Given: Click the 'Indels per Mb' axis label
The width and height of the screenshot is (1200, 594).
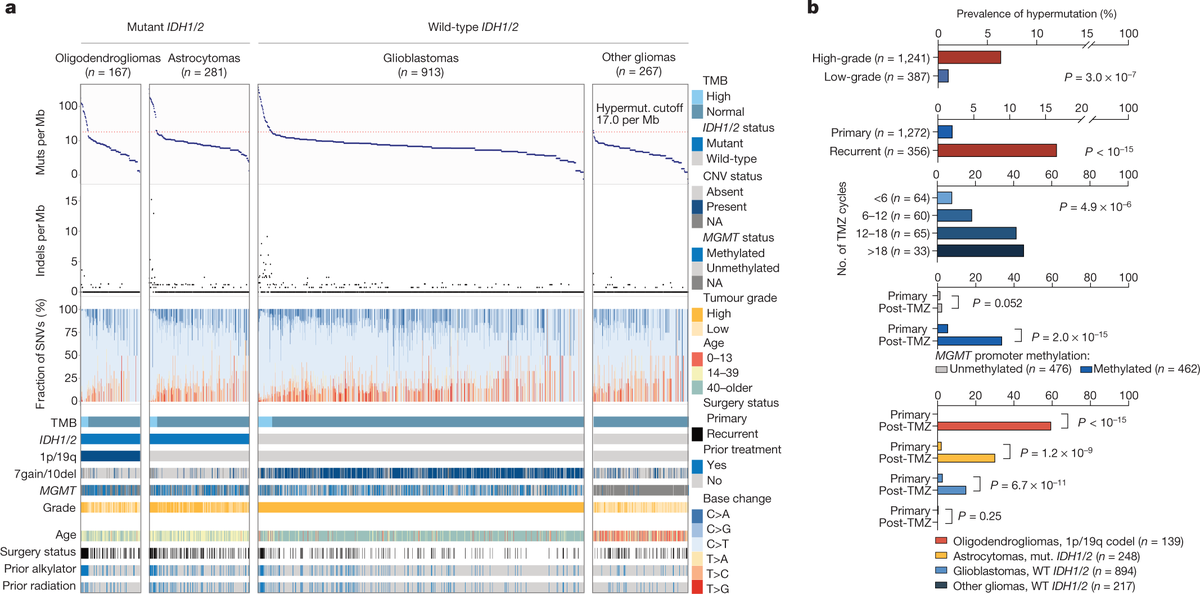Looking at the screenshot, I should (x=40, y=239).
